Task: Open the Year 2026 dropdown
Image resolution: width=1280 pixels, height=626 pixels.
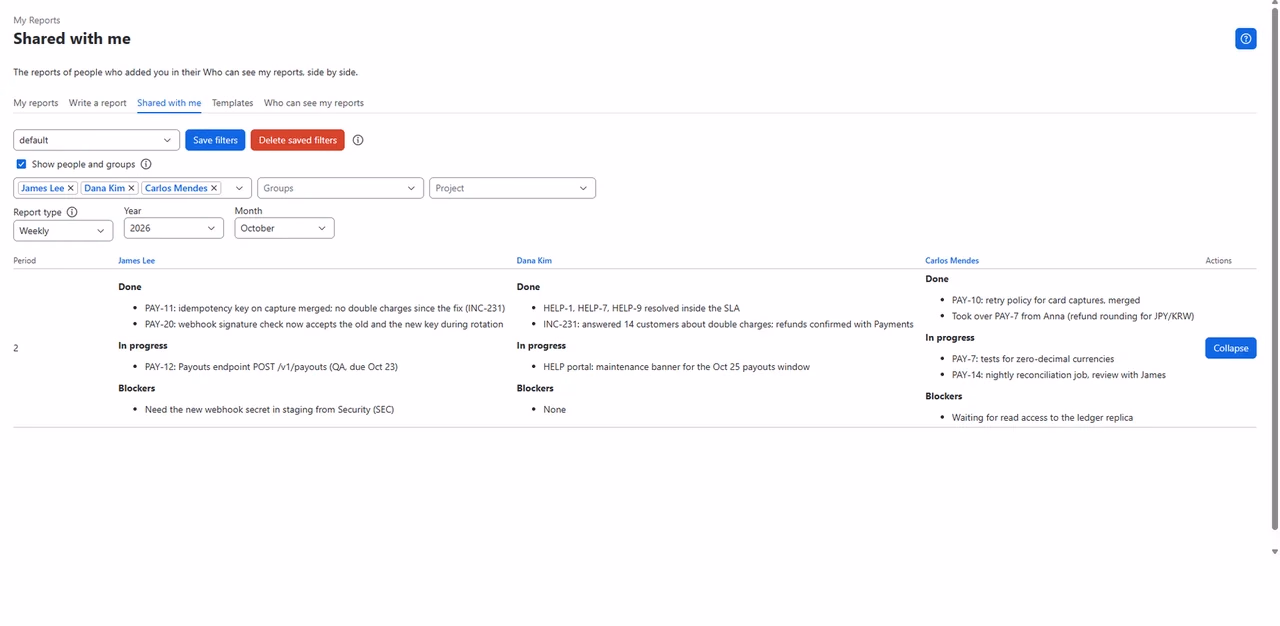Action: (x=174, y=228)
